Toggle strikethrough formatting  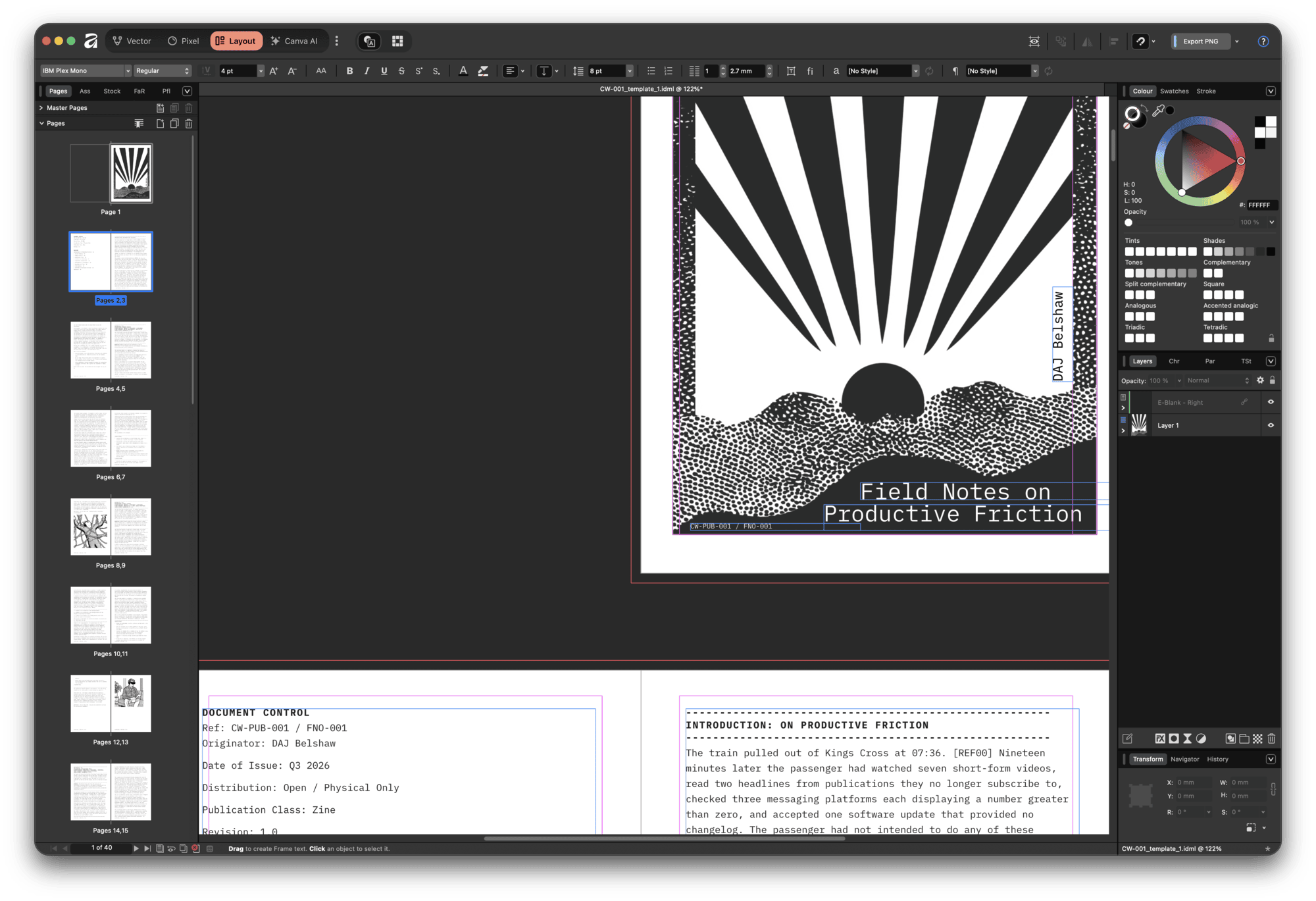click(401, 71)
